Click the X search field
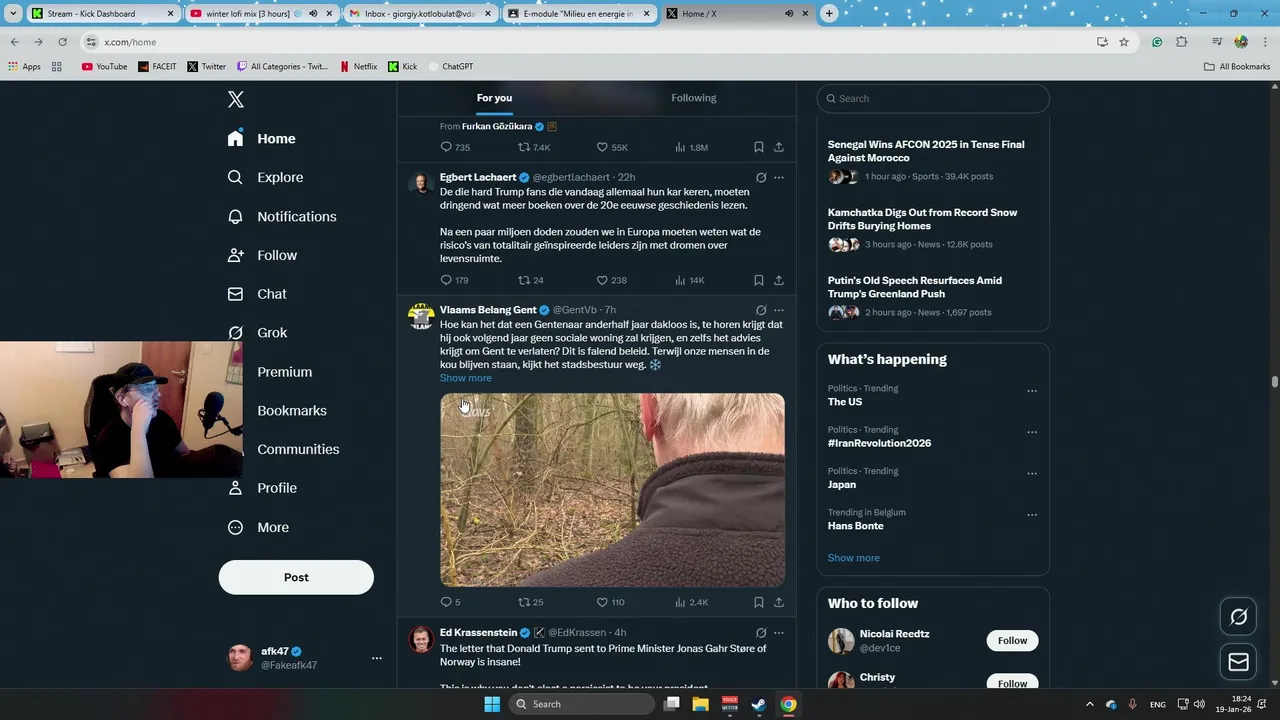This screenshot has height=720, width=1280. (933, 98)
